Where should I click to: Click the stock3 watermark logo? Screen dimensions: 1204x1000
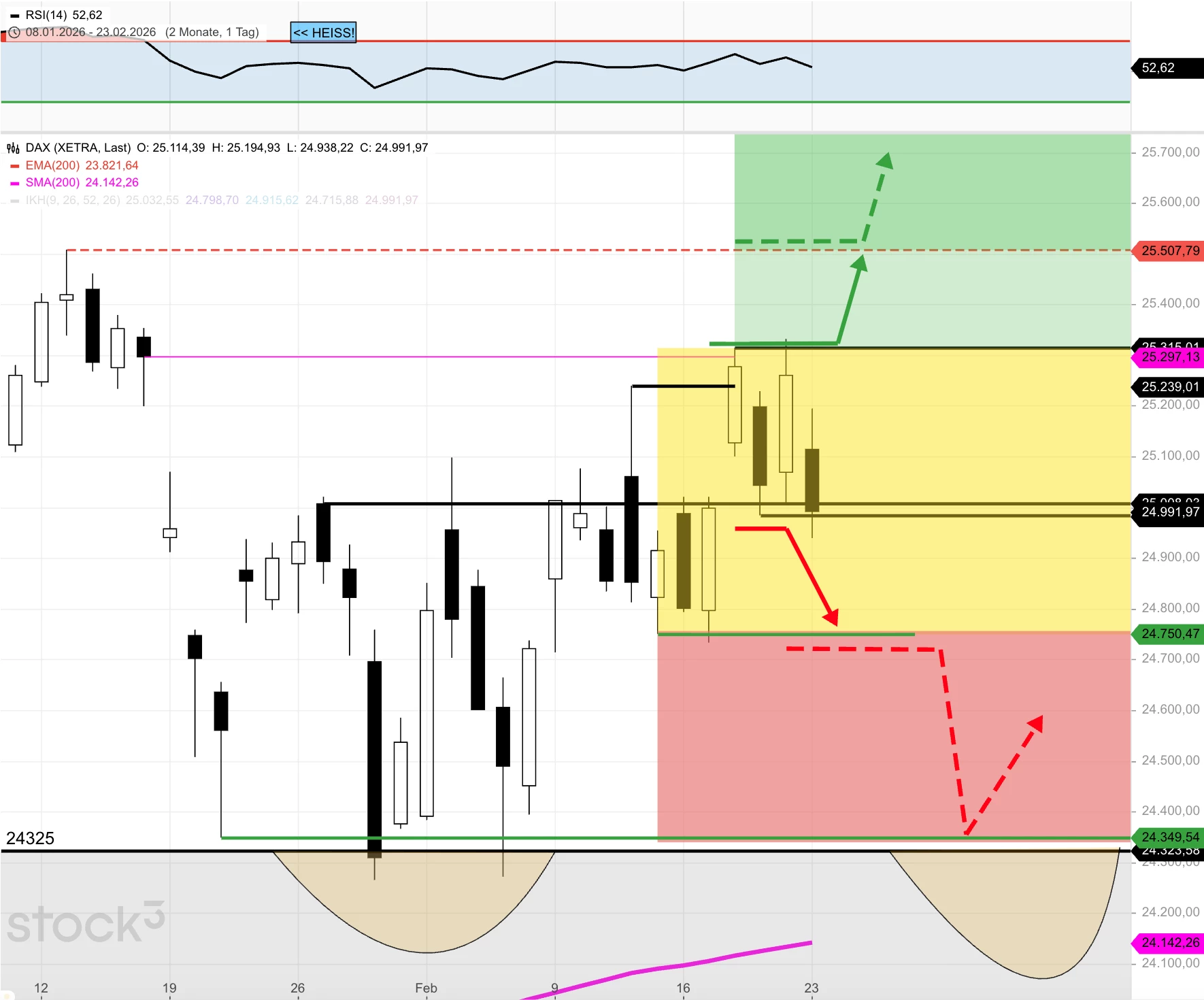click(86, 923)
